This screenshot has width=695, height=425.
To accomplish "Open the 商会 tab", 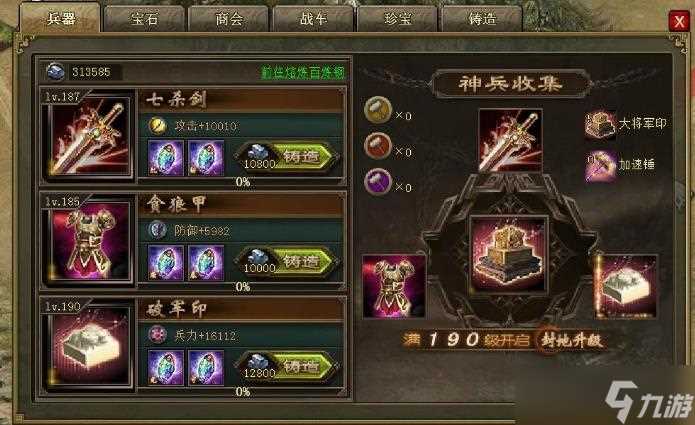I will click(x=229, y=19).
